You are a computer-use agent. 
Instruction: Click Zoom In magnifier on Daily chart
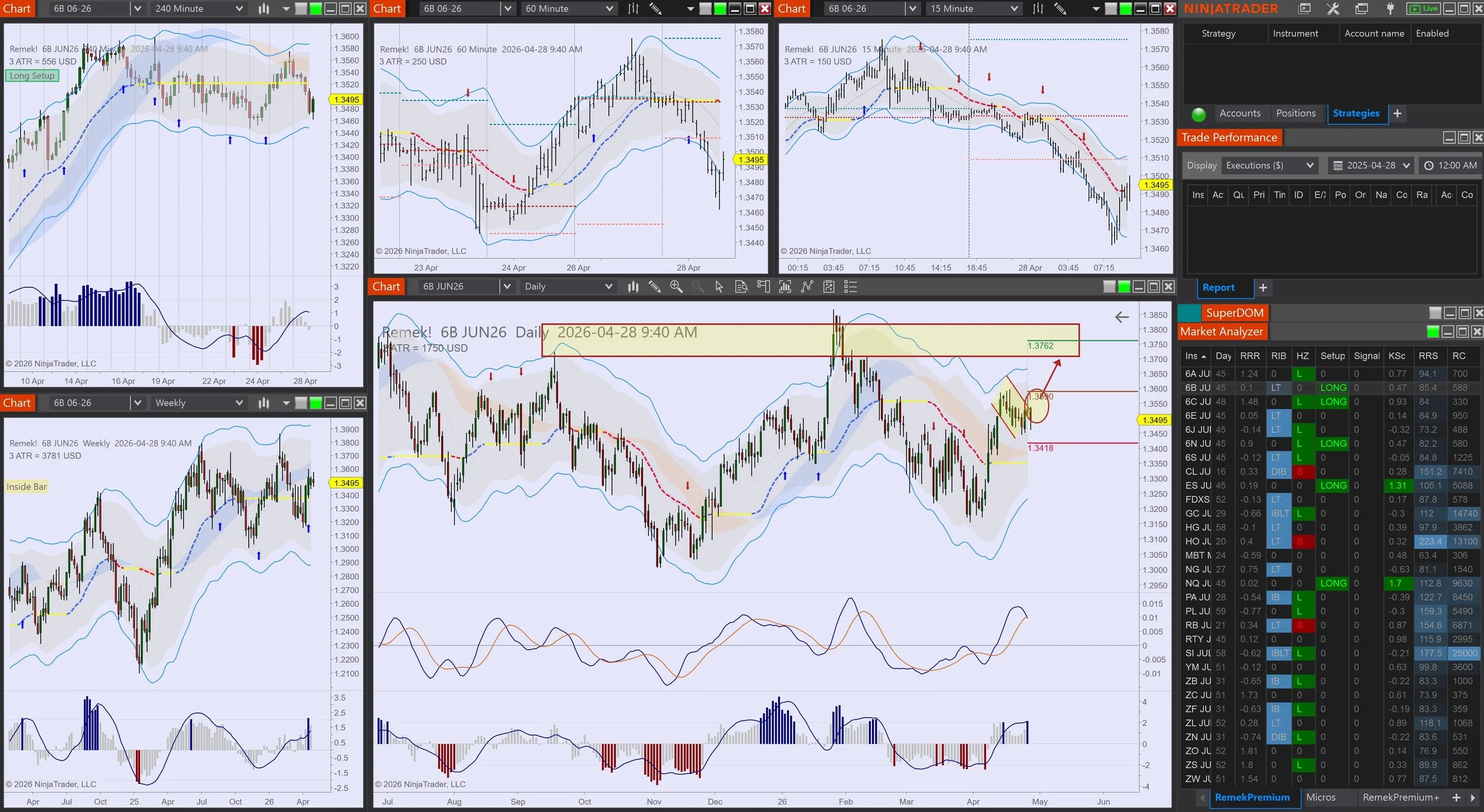(x=676, y=287)
